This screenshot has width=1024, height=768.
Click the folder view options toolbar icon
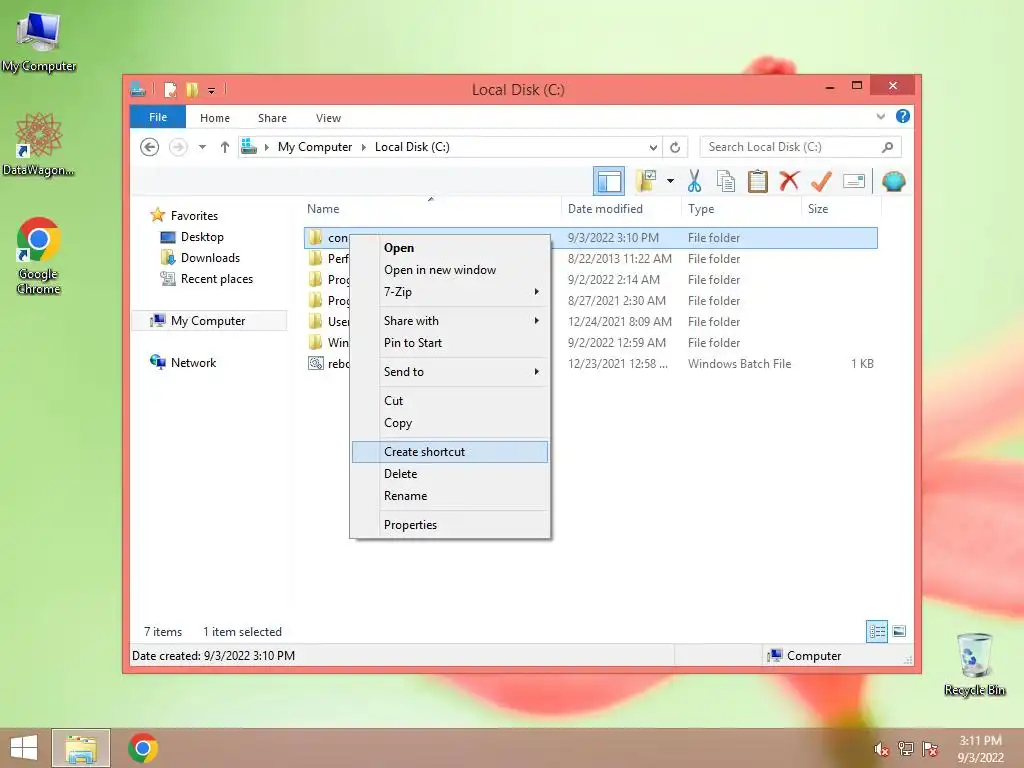pyautogui.click(x=646, y=181)
